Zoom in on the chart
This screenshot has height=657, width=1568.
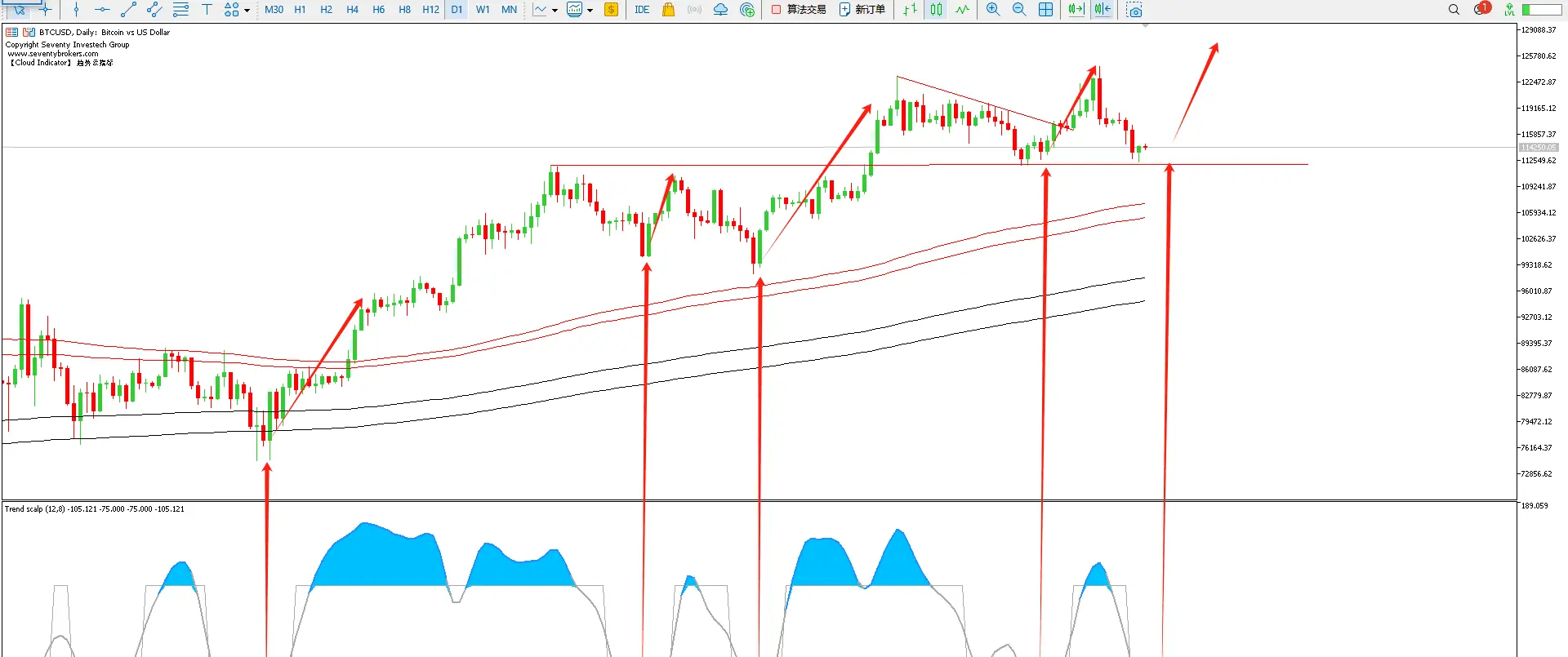993,10
